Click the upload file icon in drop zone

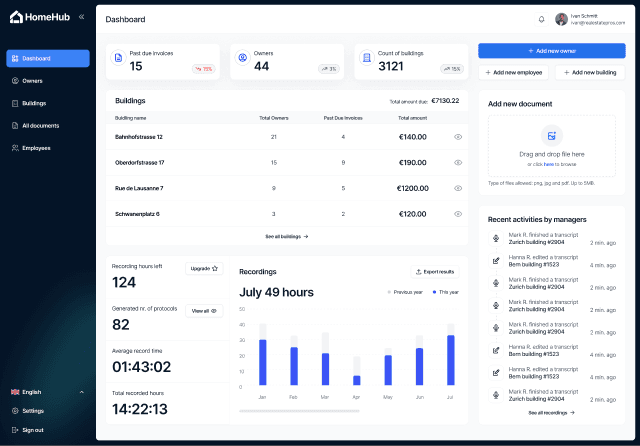pos(552,136)
